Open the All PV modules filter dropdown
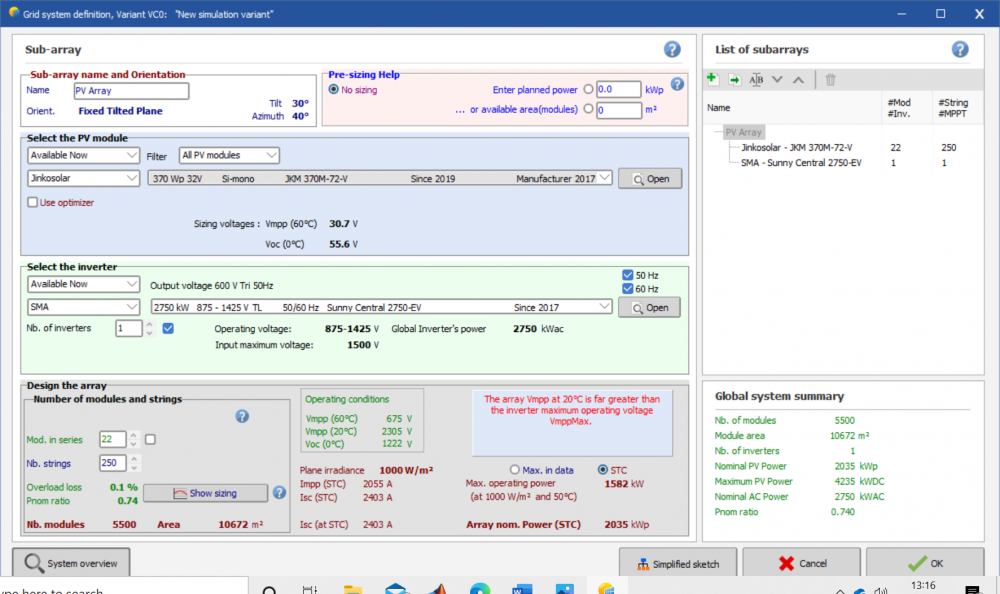This screenshot has width=1000, height=594. click(229, 155)
